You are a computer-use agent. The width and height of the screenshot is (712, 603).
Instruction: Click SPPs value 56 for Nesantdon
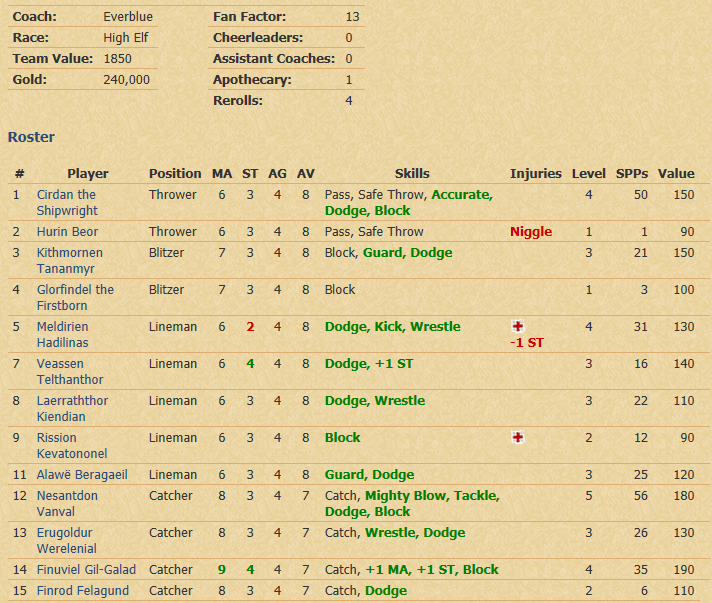(641, 495)
